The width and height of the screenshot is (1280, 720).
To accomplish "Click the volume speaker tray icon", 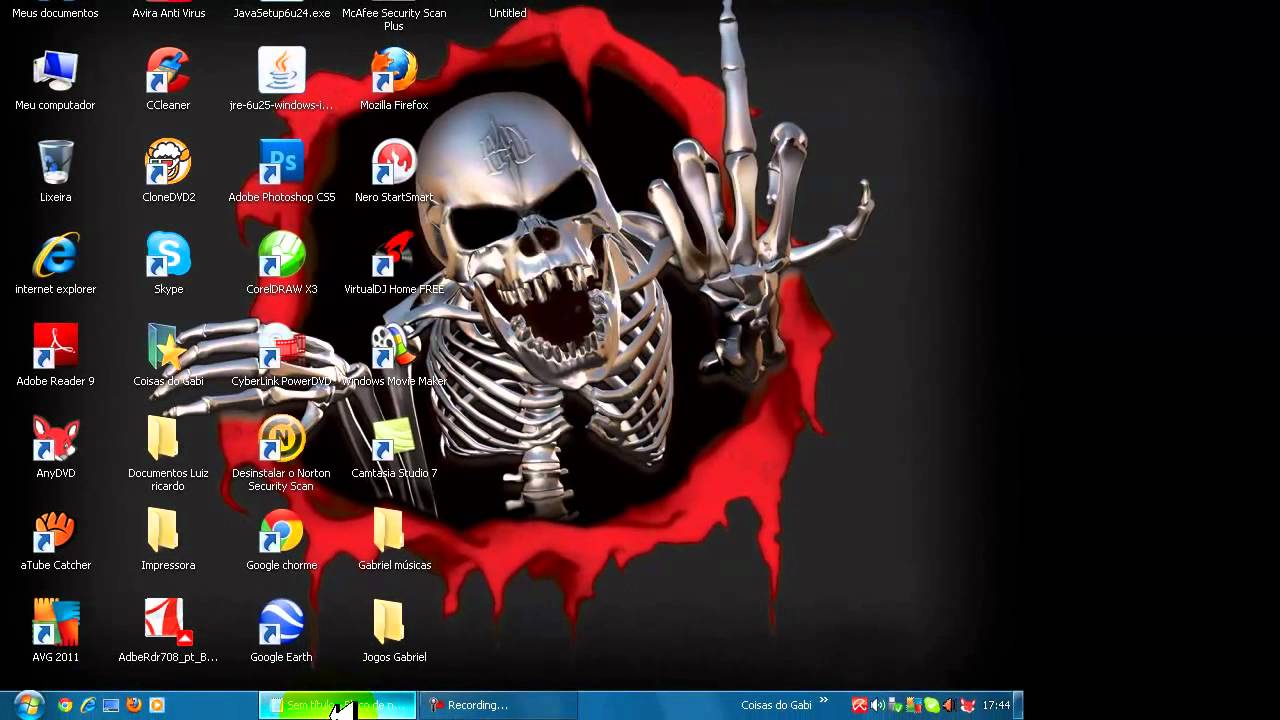I will (877, 705).
